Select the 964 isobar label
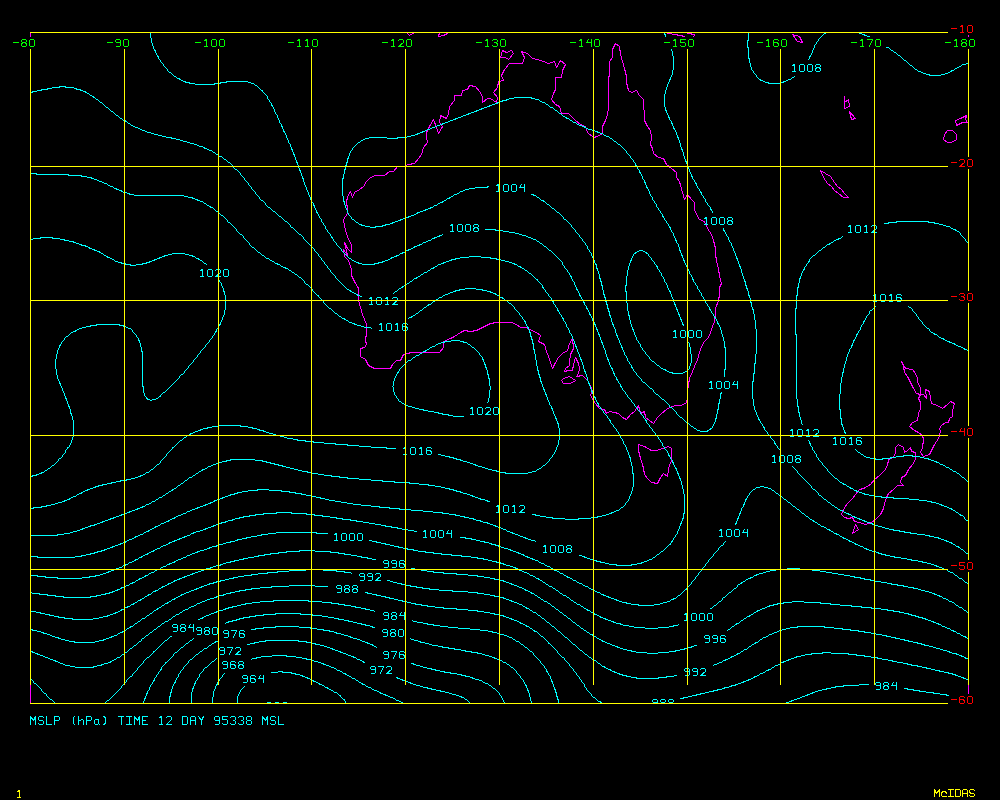The width and height of the screenshot is (1000, 800). click(253, 679)
